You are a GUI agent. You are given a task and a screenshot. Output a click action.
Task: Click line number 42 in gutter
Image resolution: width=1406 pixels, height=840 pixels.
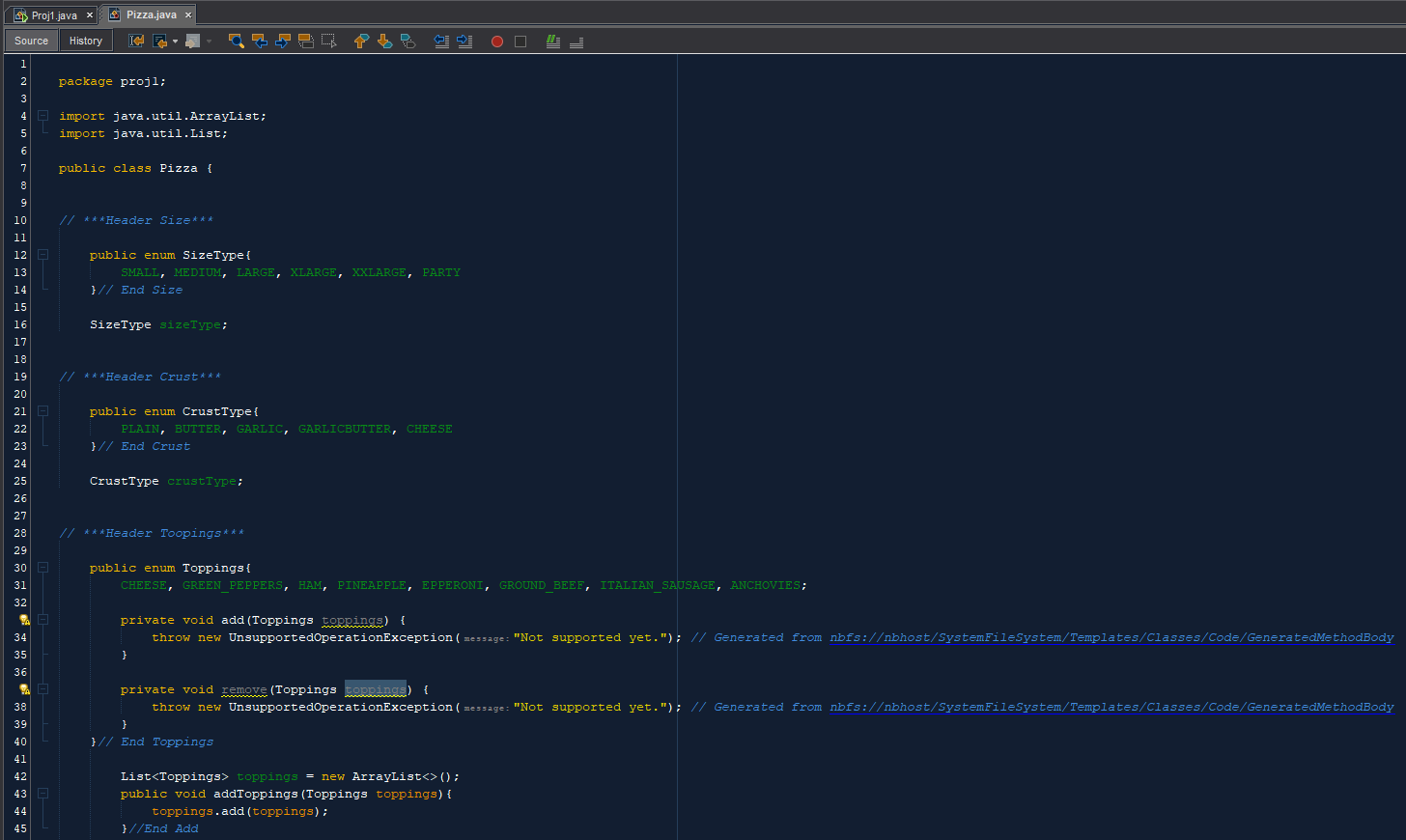click(x=21, y=776)
